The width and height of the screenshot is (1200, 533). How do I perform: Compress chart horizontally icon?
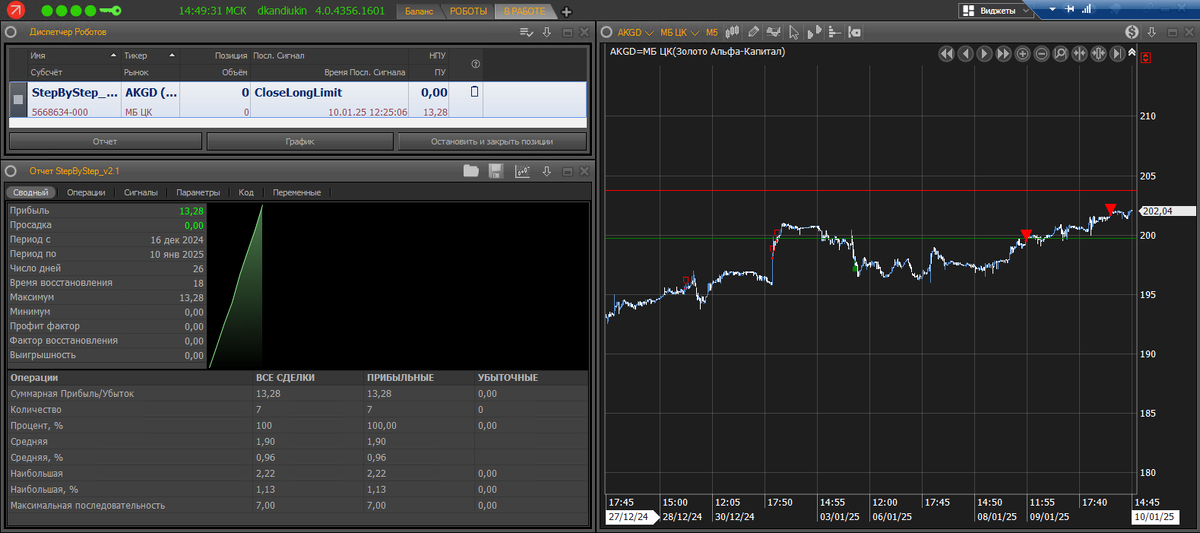point(1079,54)
